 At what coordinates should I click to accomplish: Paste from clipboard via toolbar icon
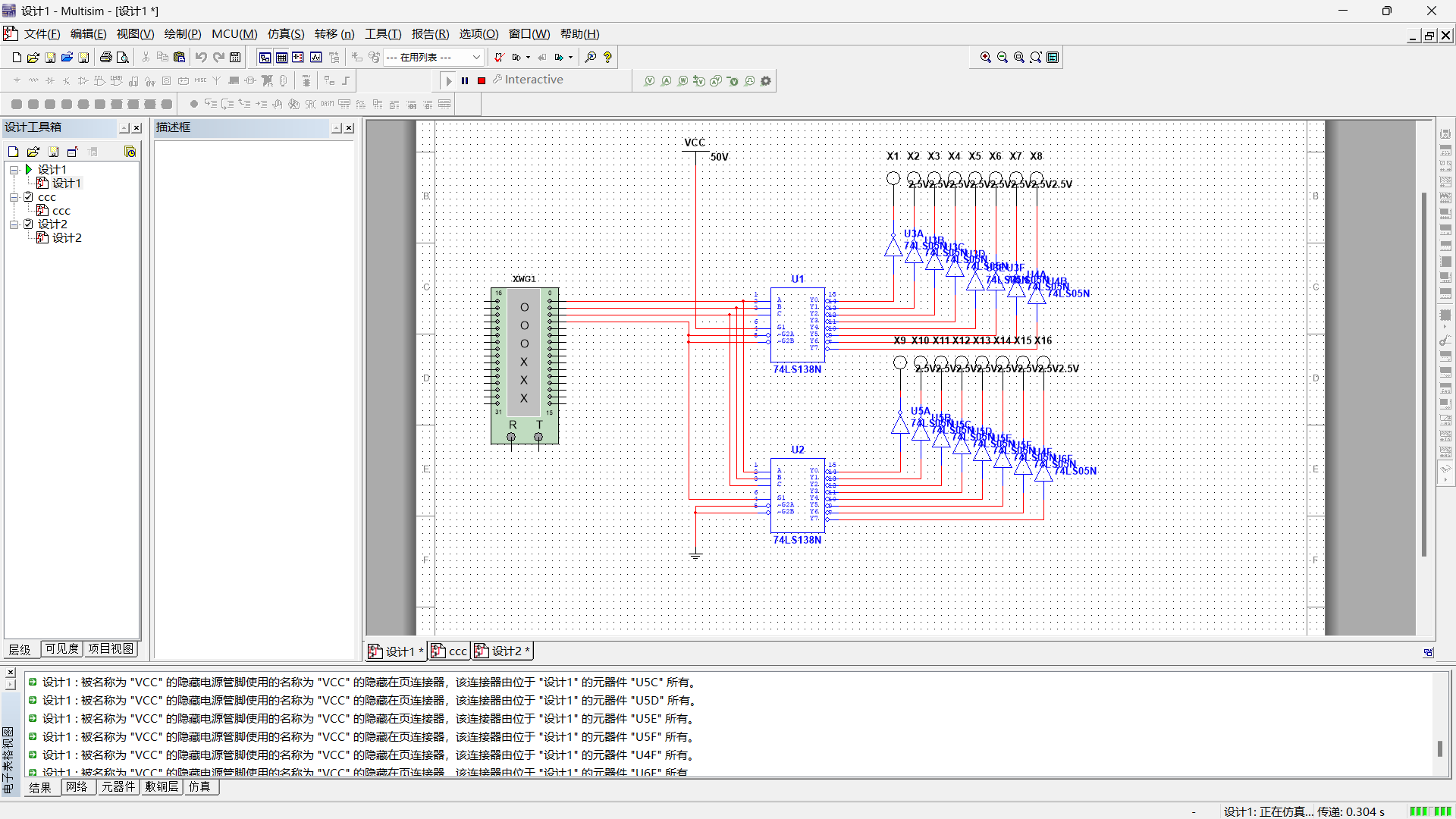pyautogui.click(x=179, y=58)
